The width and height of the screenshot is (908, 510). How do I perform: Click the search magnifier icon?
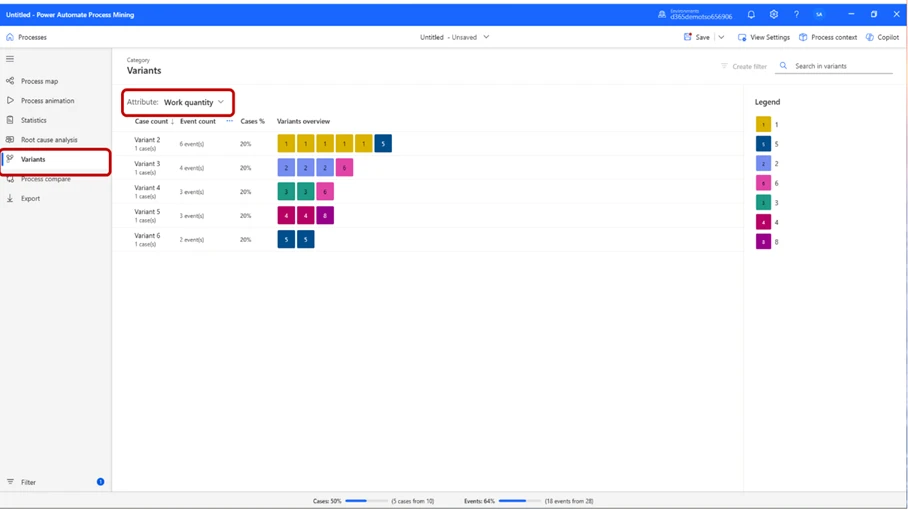point(783,66)
